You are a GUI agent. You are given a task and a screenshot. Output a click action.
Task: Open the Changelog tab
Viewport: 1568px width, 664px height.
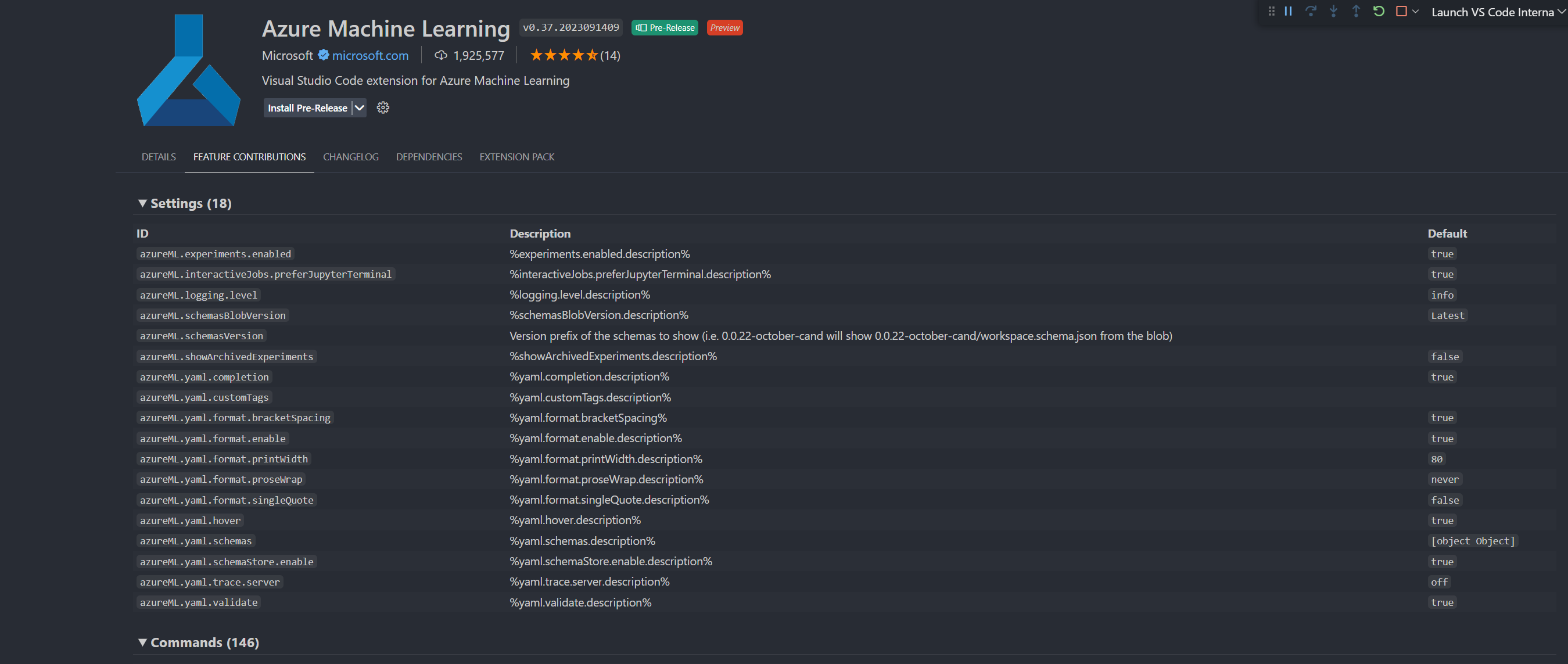pos(351,157)
